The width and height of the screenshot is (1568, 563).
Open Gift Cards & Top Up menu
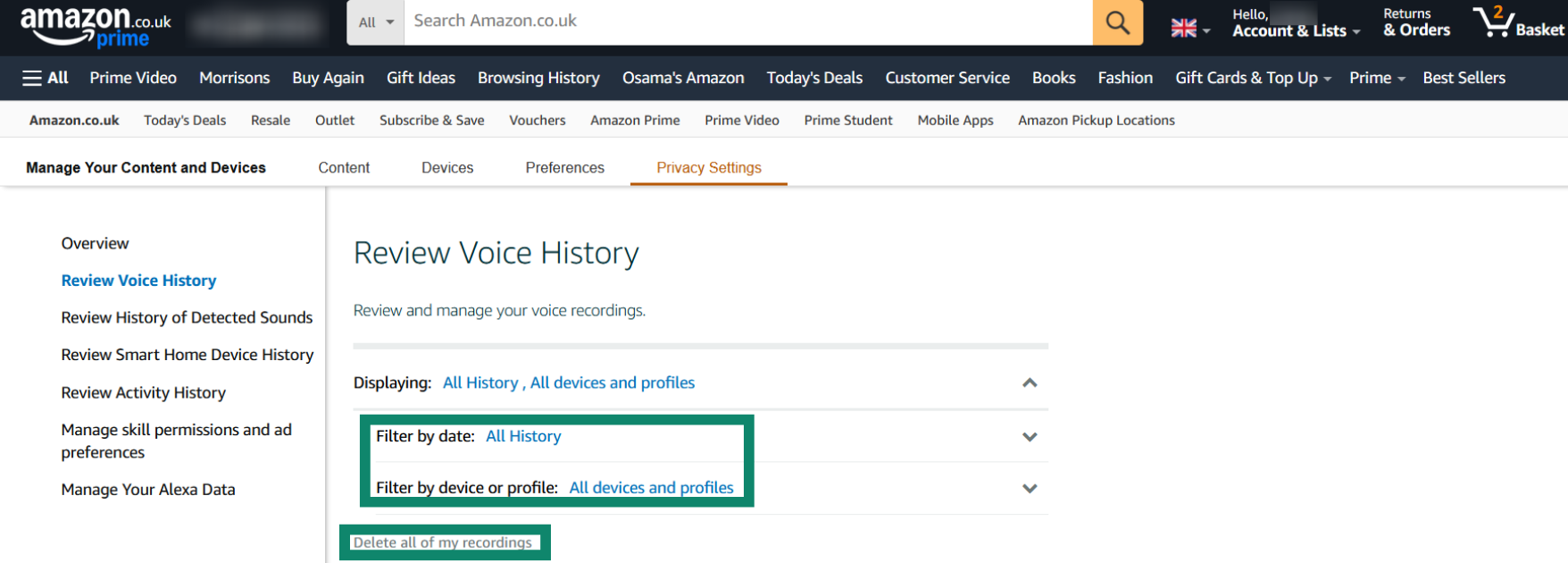point(1252,78)
